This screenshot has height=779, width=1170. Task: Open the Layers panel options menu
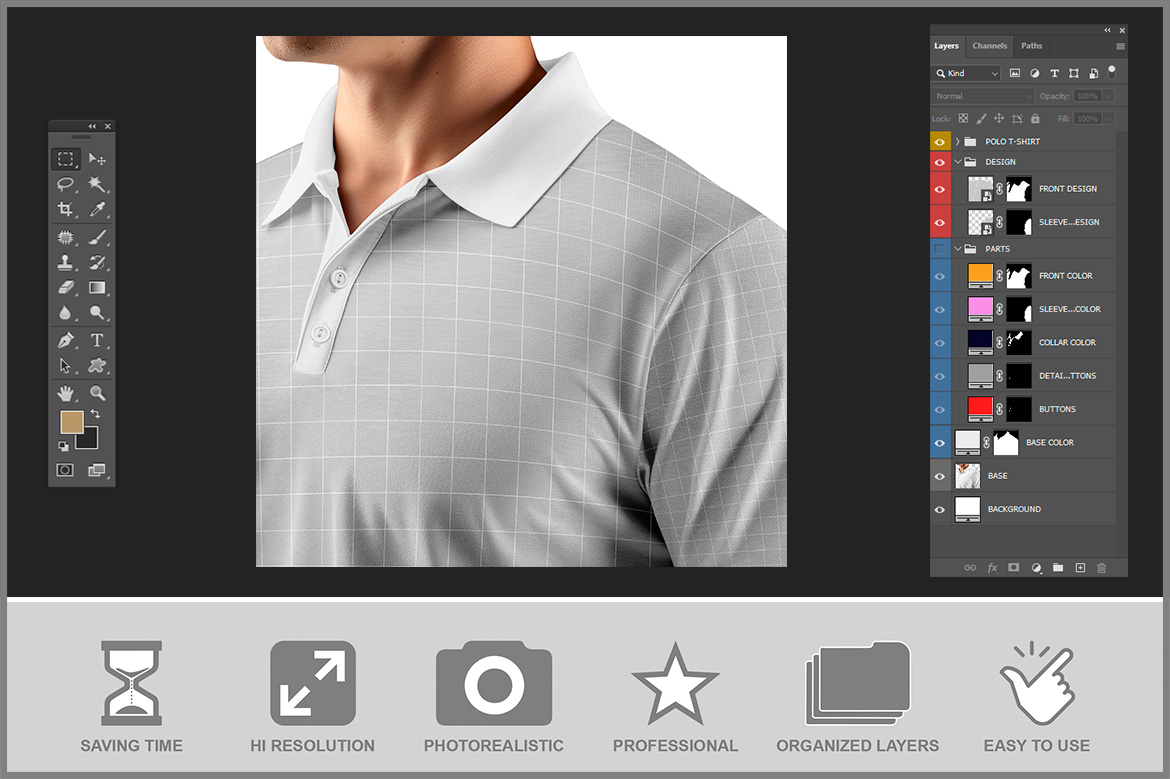coord(1120,46)
